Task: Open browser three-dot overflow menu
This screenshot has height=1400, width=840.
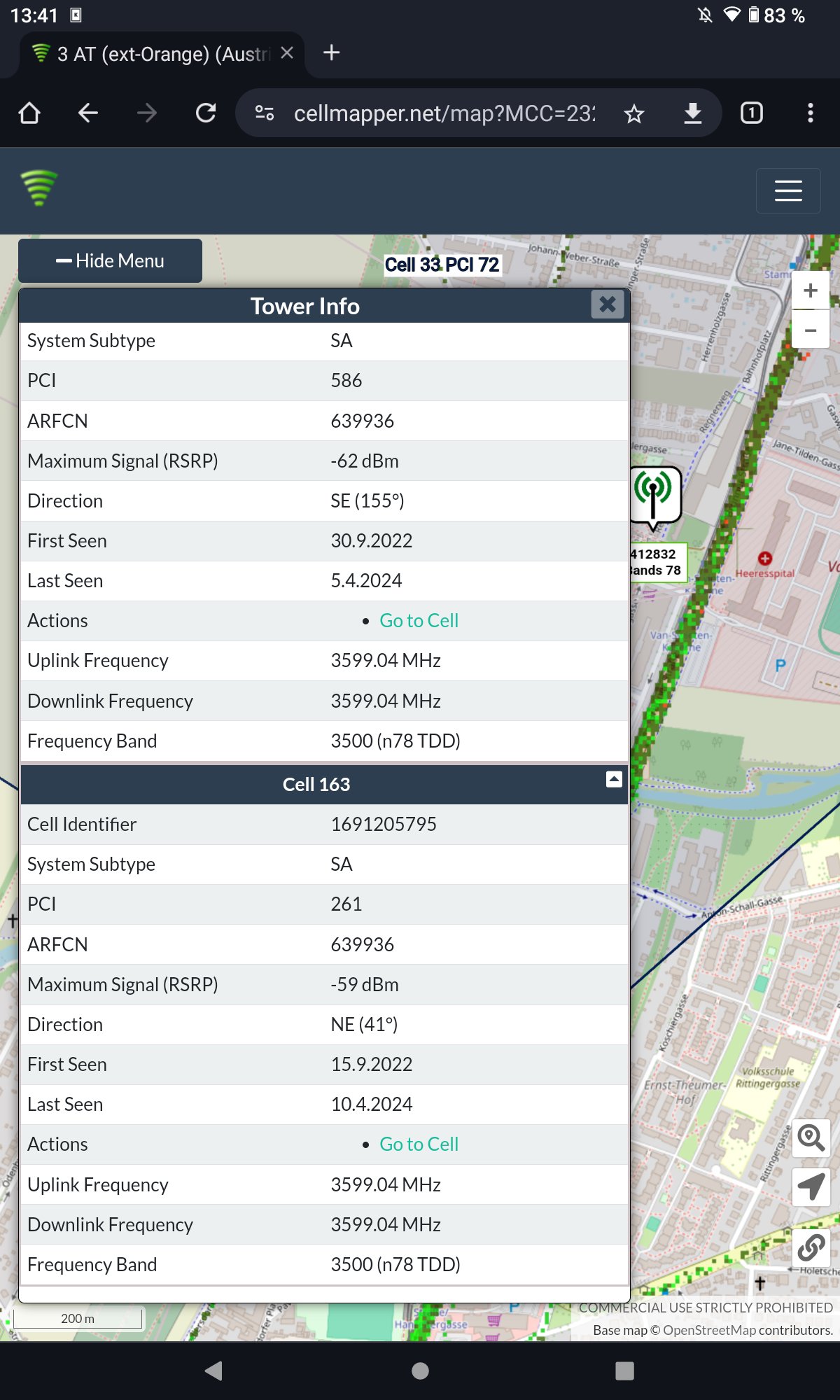Action: (x=811, y=113)
